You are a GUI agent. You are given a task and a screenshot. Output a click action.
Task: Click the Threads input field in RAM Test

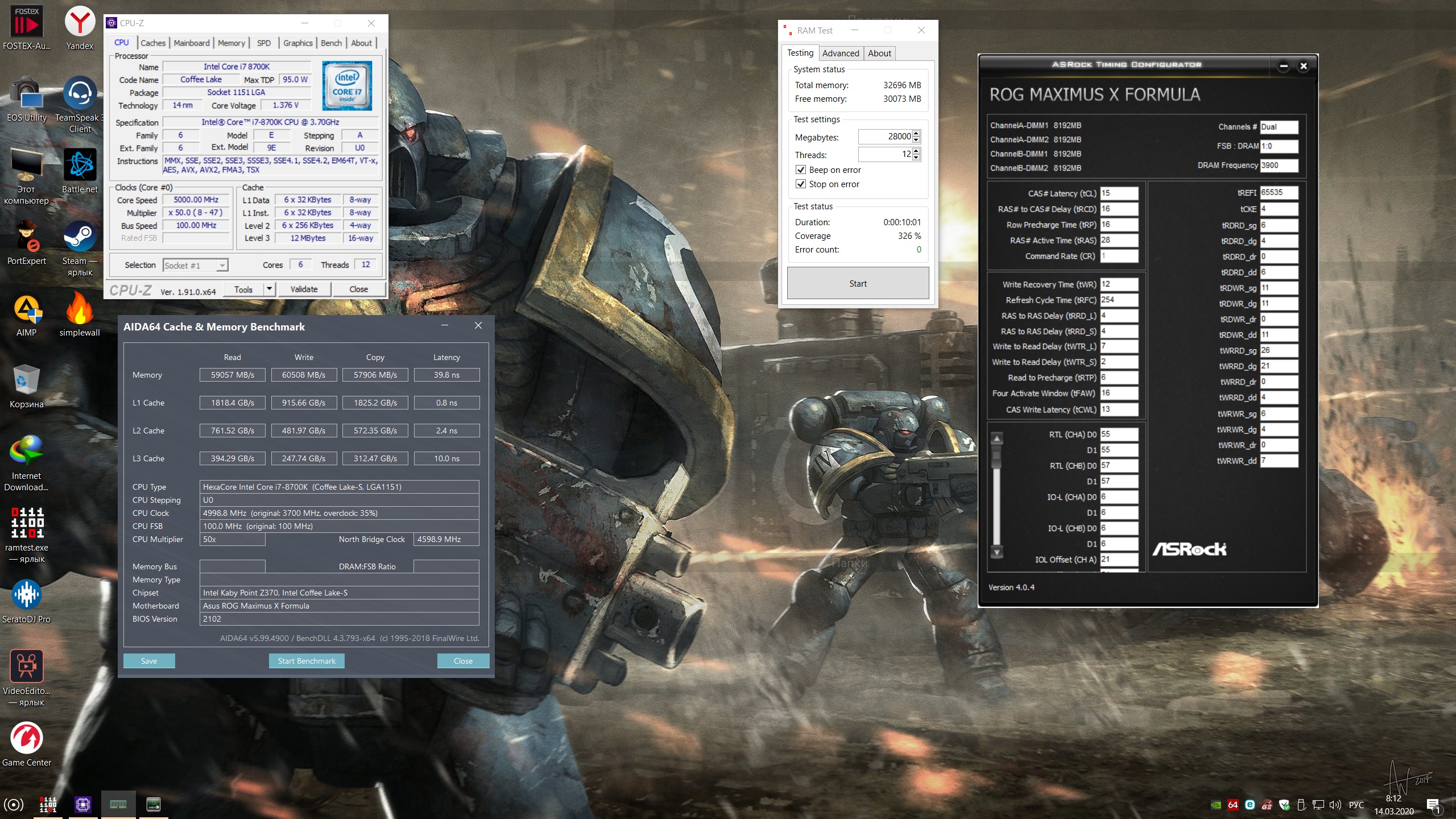[884, 154]
